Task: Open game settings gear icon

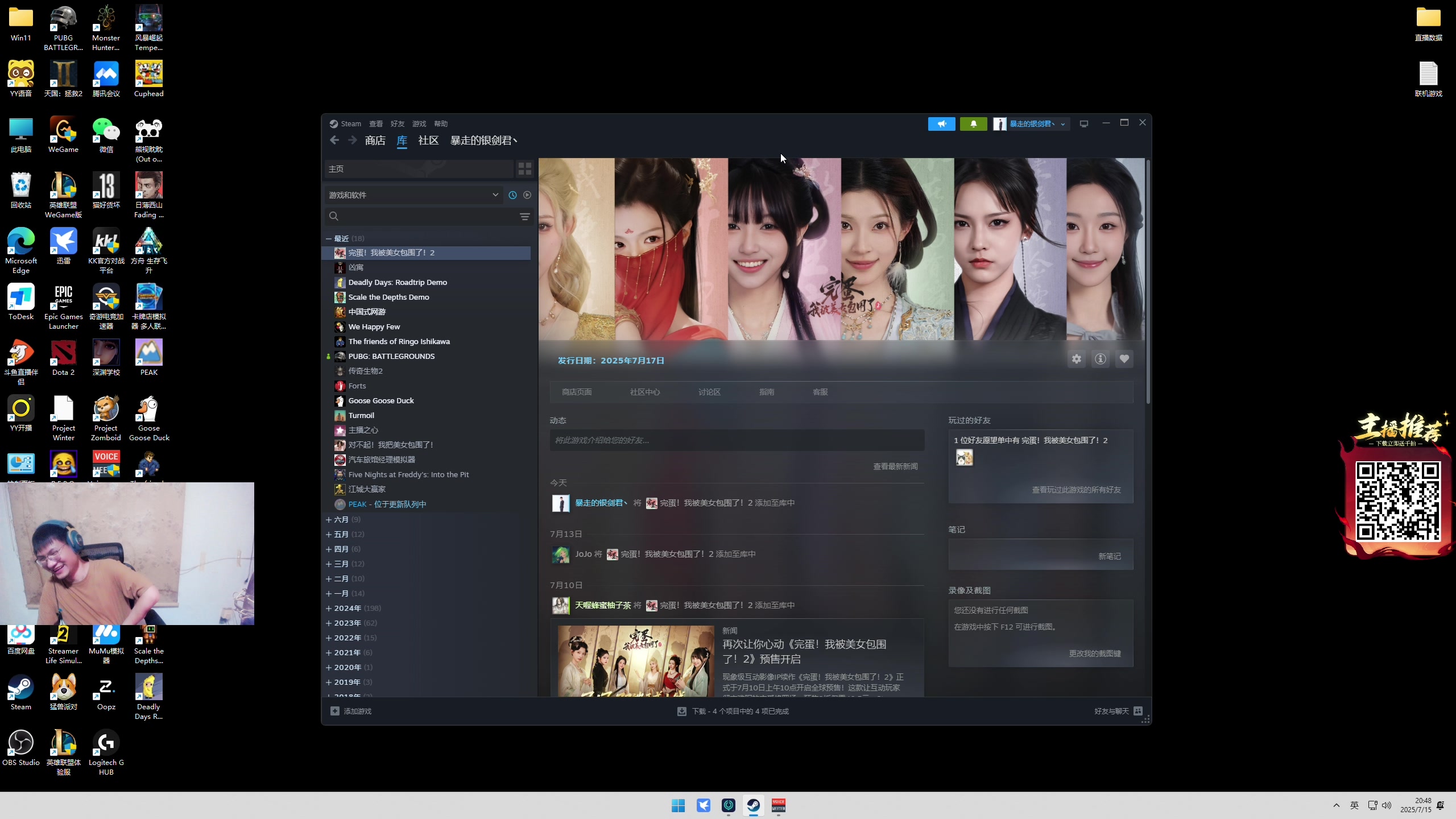Action: (x=1077, y=359)
